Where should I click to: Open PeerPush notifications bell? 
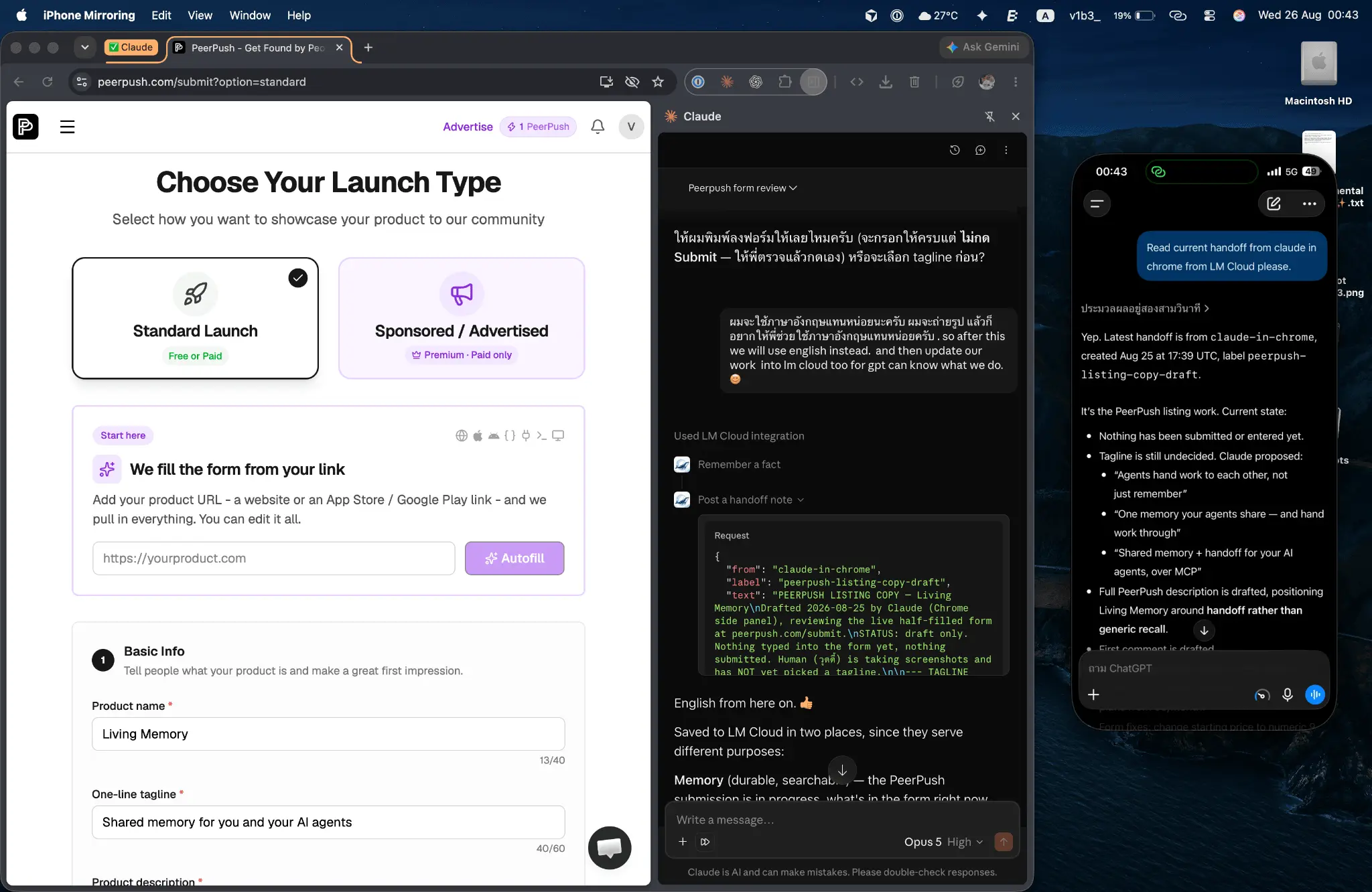point(598,127)
